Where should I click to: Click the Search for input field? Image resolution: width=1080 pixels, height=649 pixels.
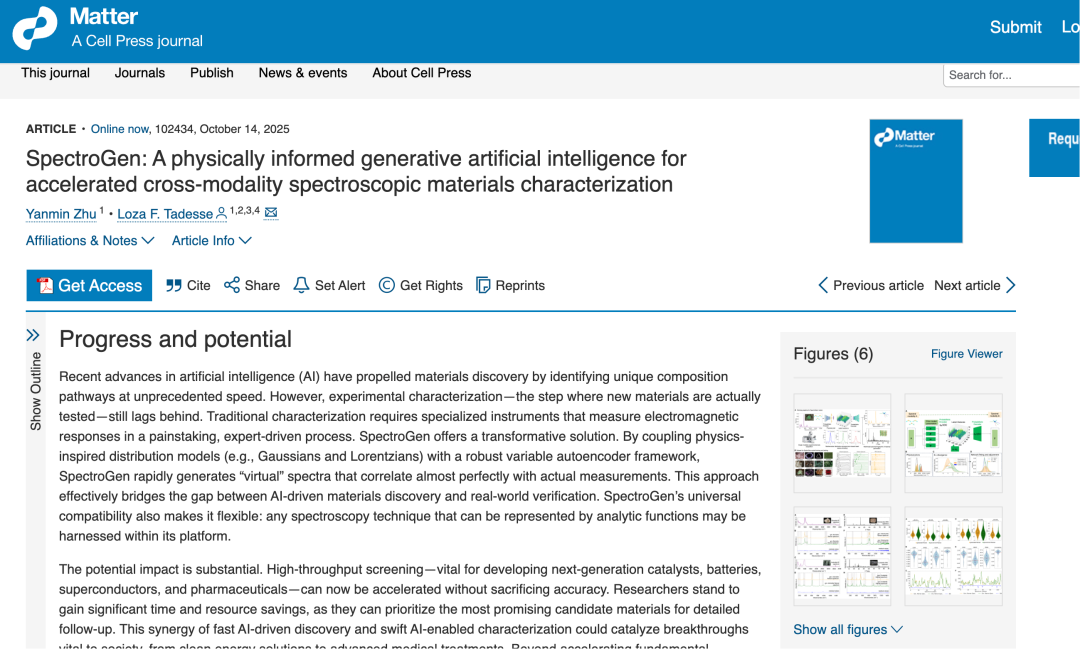coord(1010,75)
